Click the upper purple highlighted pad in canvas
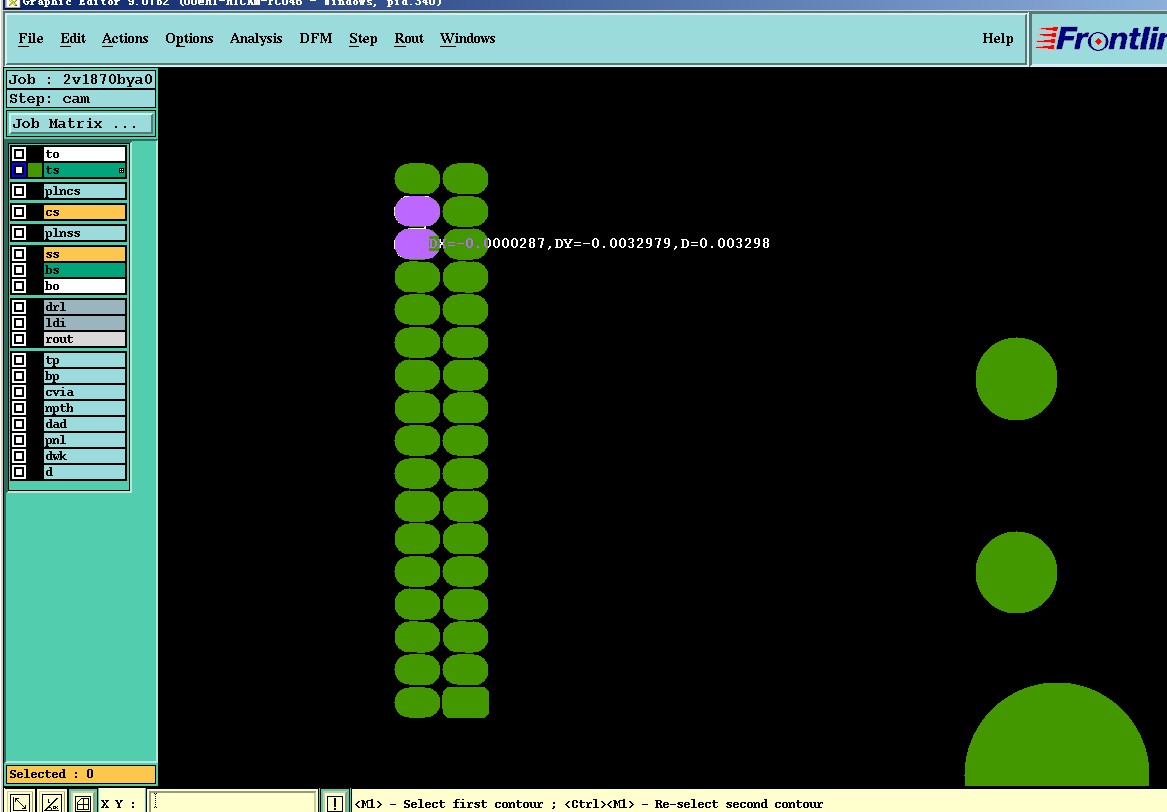 click(x=417, y=211)
